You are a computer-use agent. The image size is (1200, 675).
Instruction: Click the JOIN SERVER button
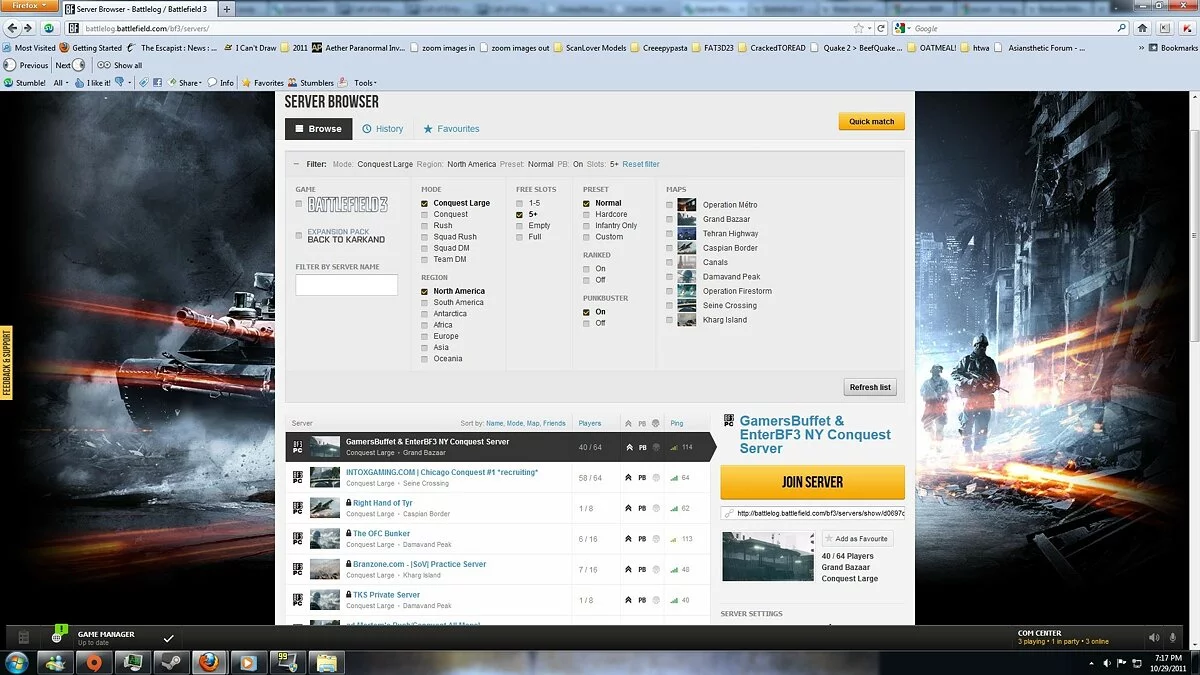tap(811, 482)
